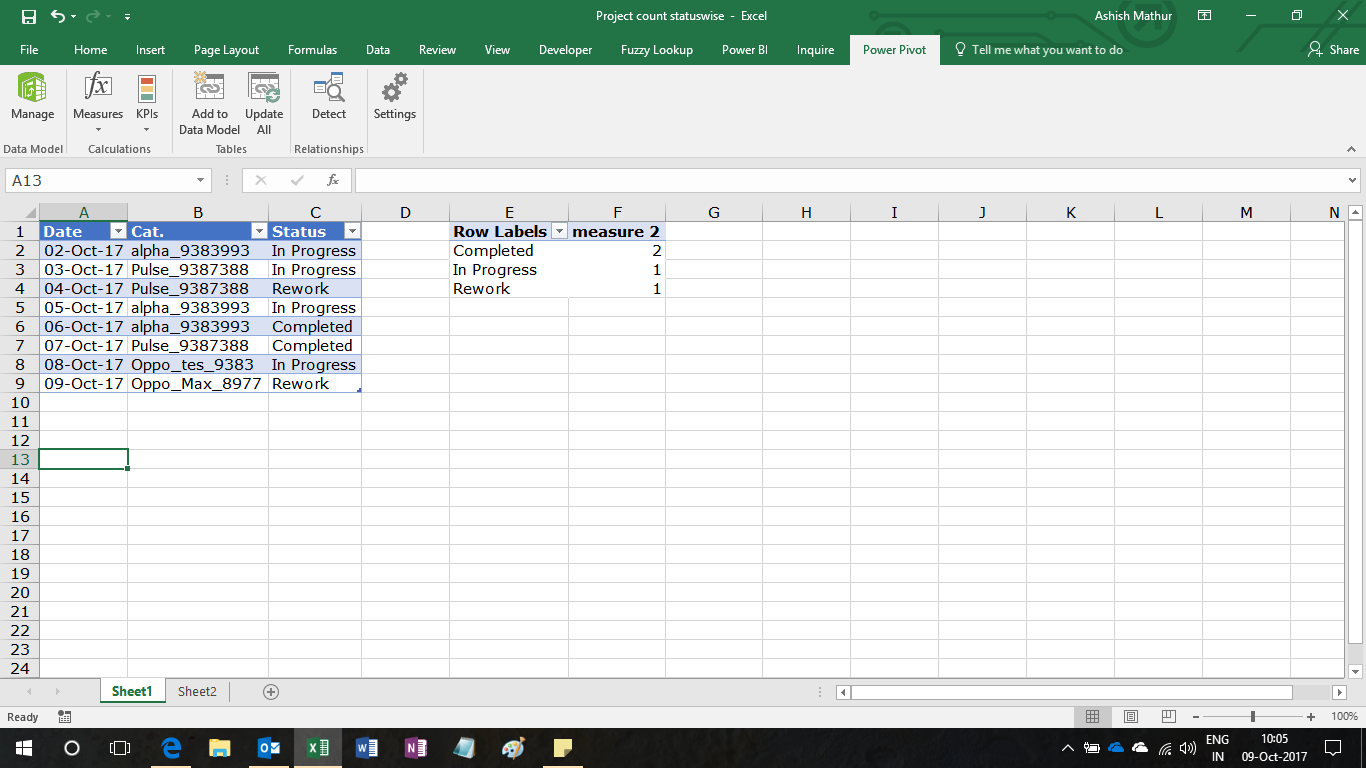Open the Row Labels pivot filter dropdown

(x=559, y=232)
